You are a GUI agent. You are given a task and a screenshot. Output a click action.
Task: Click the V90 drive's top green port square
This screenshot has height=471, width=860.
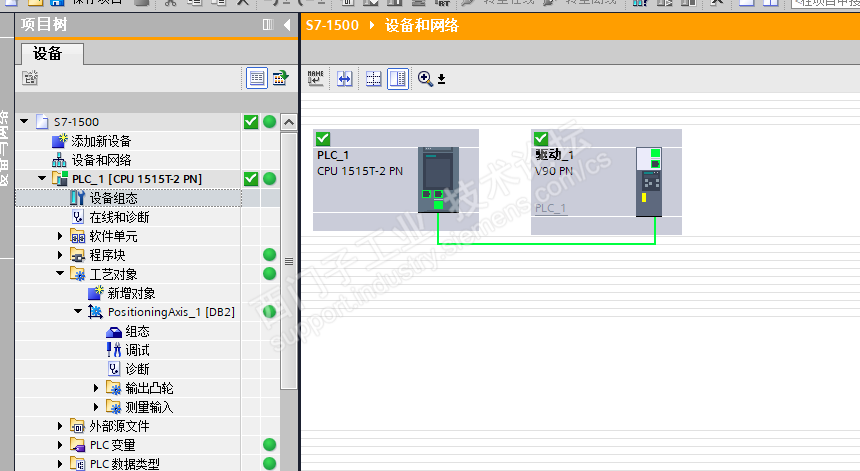tap(655, 153)
